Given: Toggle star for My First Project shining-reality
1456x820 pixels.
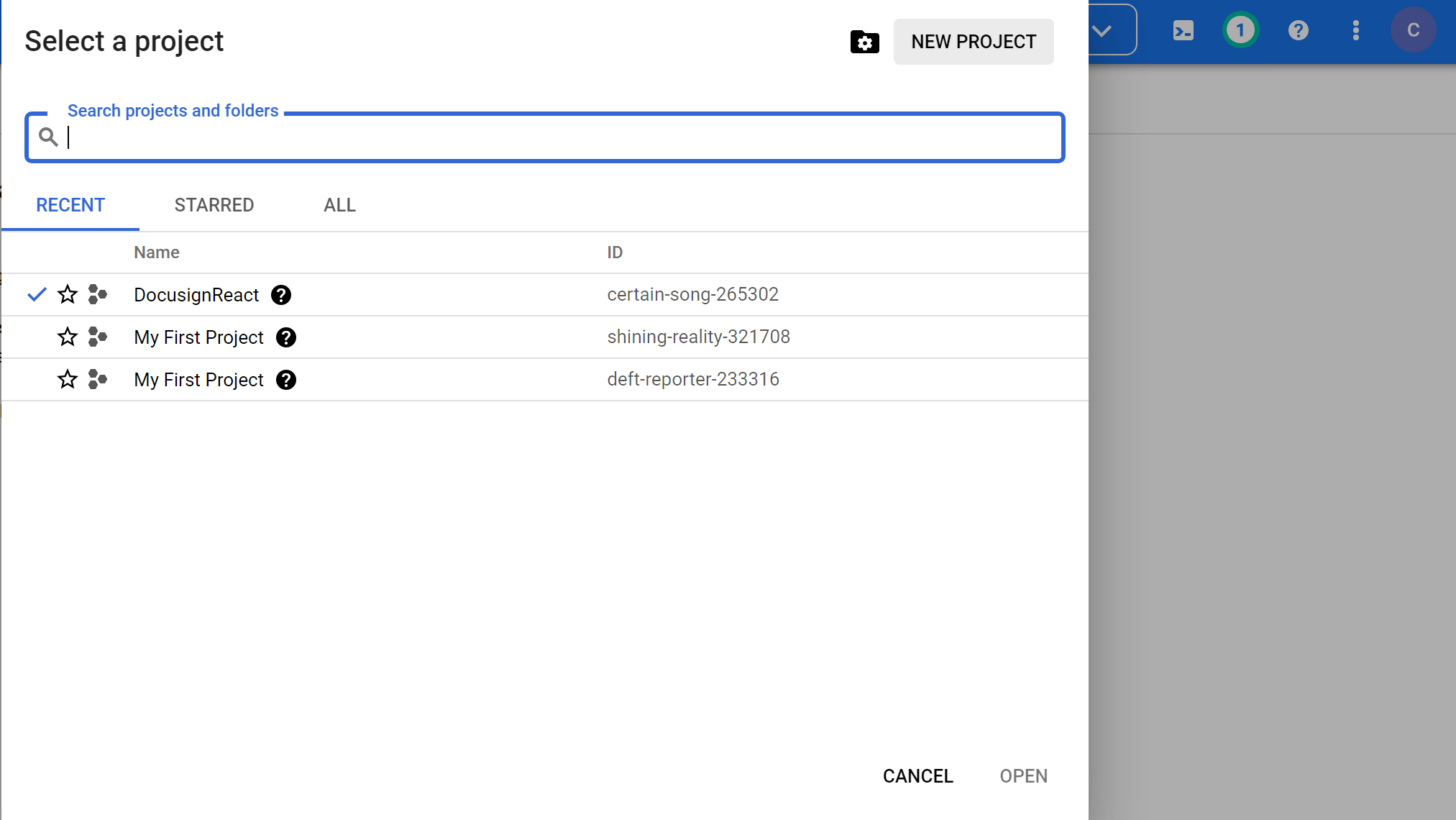Looking at the screenshot, I should (x=68, y=337).
